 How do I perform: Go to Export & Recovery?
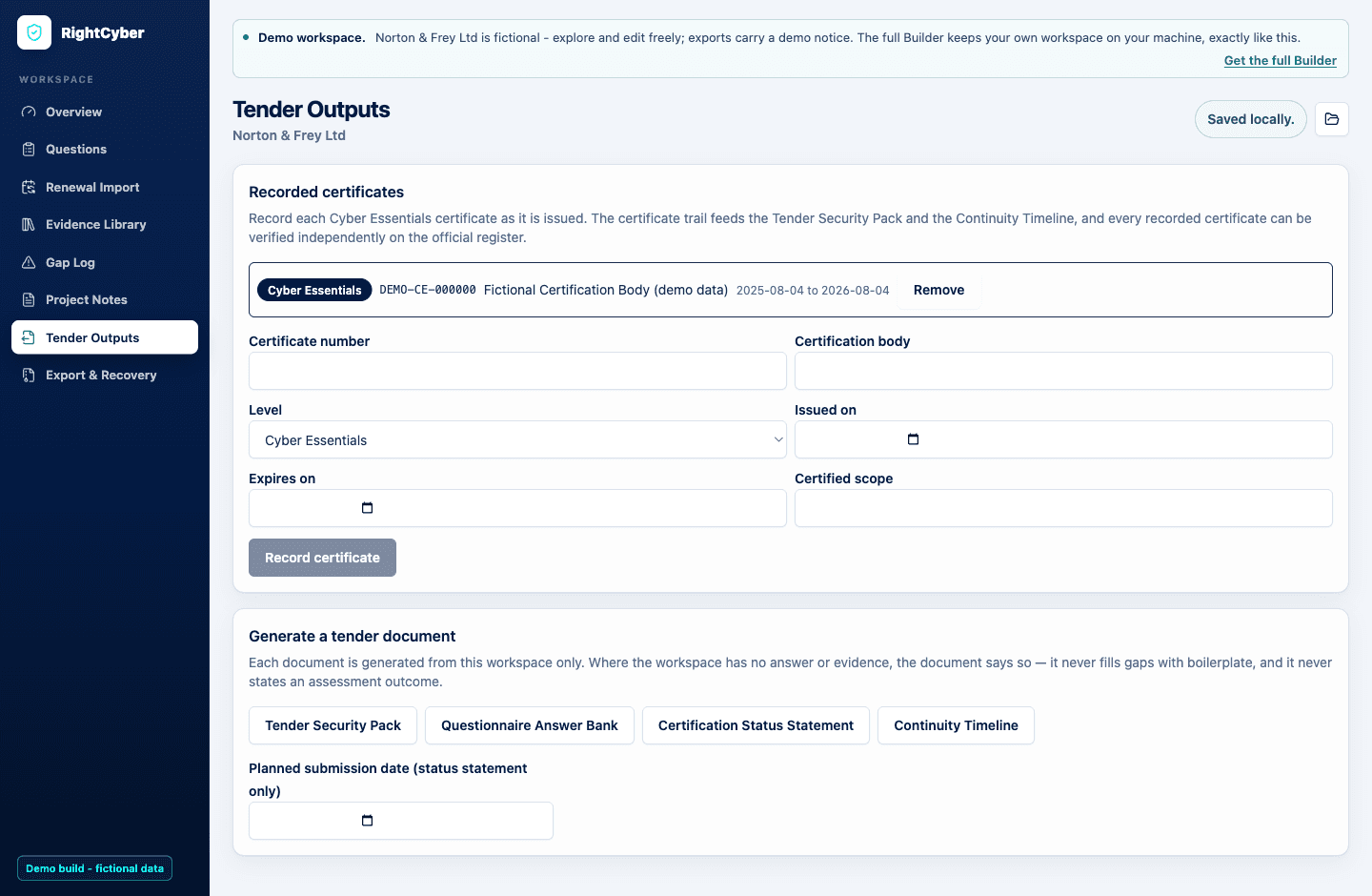pyautogui.click(x=105, y=375)
